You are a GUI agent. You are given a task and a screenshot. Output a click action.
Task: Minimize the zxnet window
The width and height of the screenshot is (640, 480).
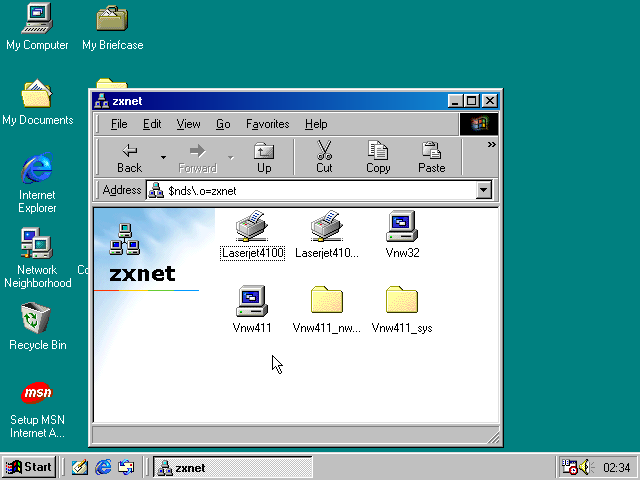coord(455,101)
